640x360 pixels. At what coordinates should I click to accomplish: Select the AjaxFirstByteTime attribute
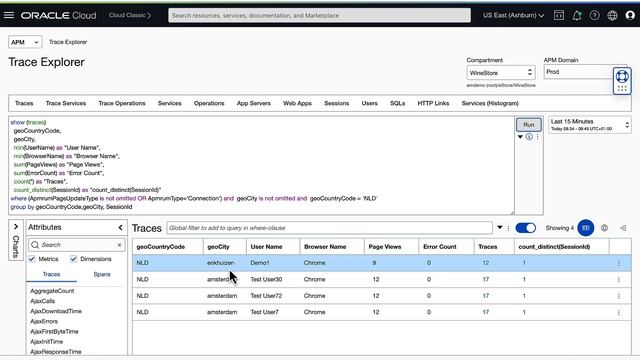pyautogui.click(x=54, y=331)
